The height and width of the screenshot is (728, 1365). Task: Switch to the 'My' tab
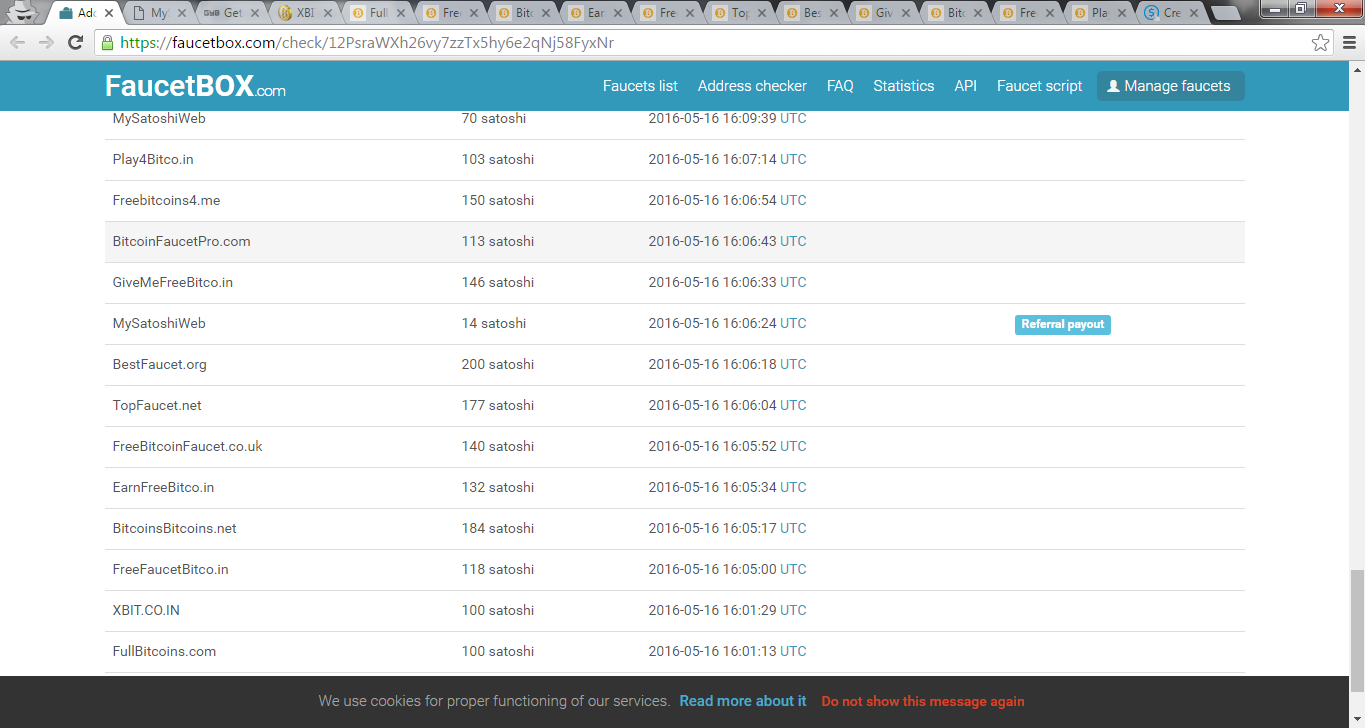coord(158,13)
